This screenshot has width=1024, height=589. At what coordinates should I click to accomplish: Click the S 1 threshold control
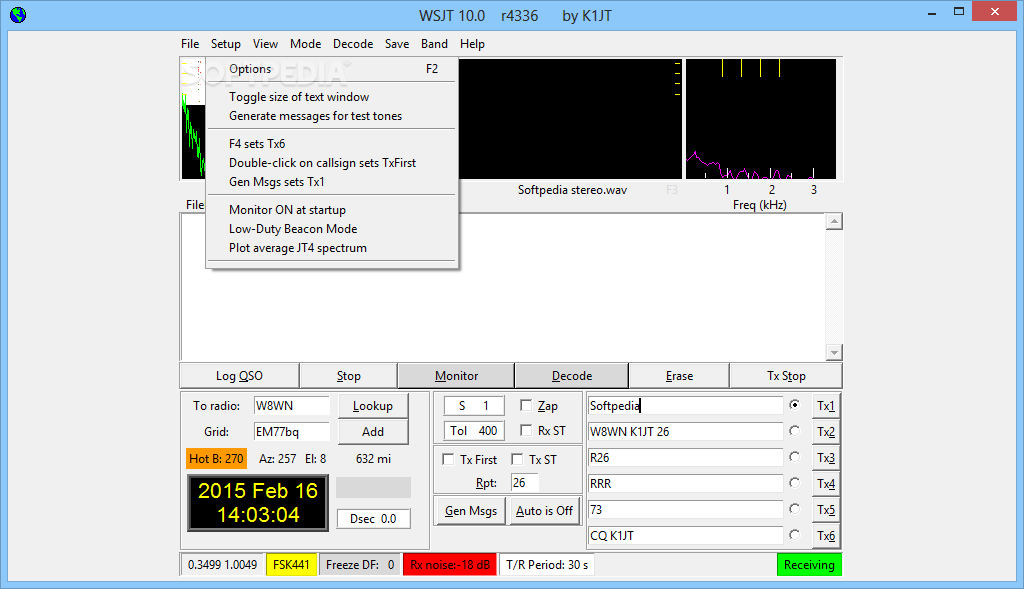pyautogui.click(x=473, y=406)
